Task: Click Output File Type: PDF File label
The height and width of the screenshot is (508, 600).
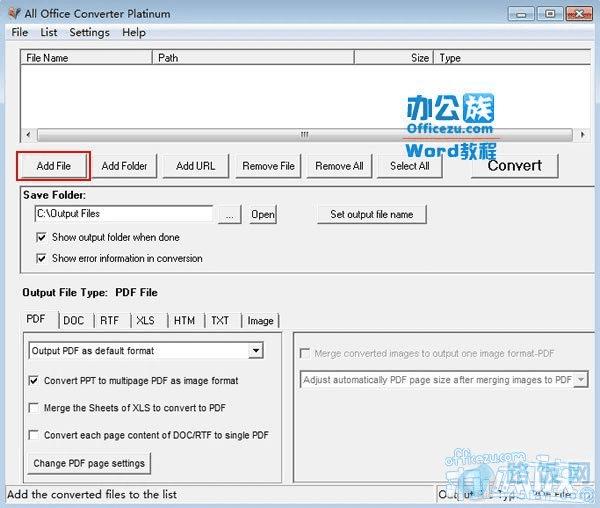Action: click(90, 293)
